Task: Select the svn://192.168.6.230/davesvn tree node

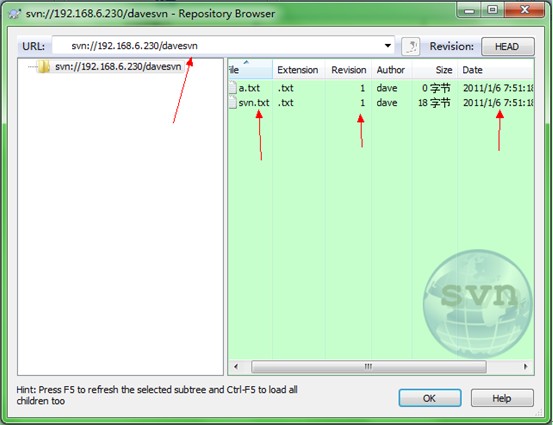Action: click(118, 66)
